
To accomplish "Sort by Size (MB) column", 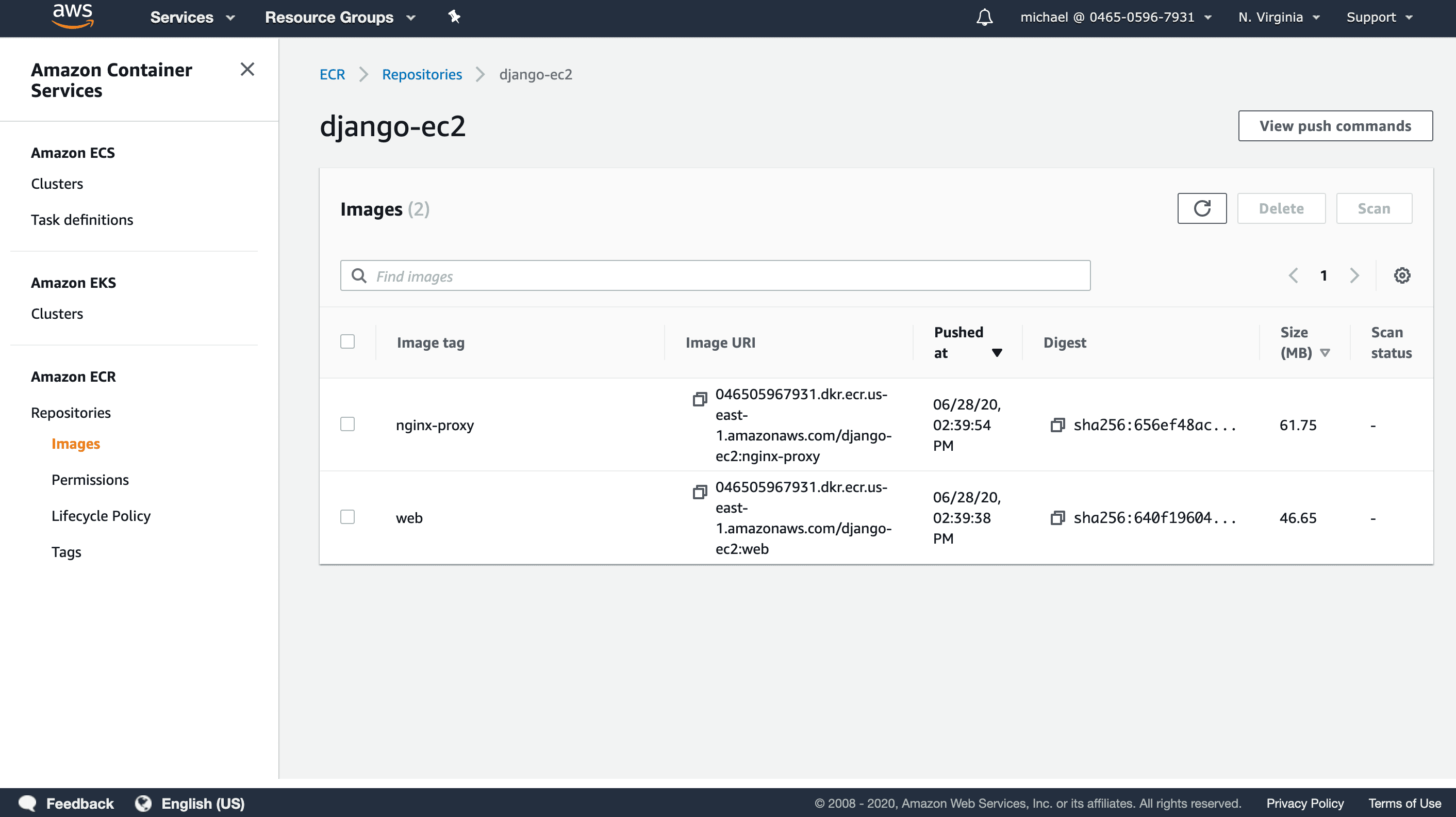I will 1304,342.
